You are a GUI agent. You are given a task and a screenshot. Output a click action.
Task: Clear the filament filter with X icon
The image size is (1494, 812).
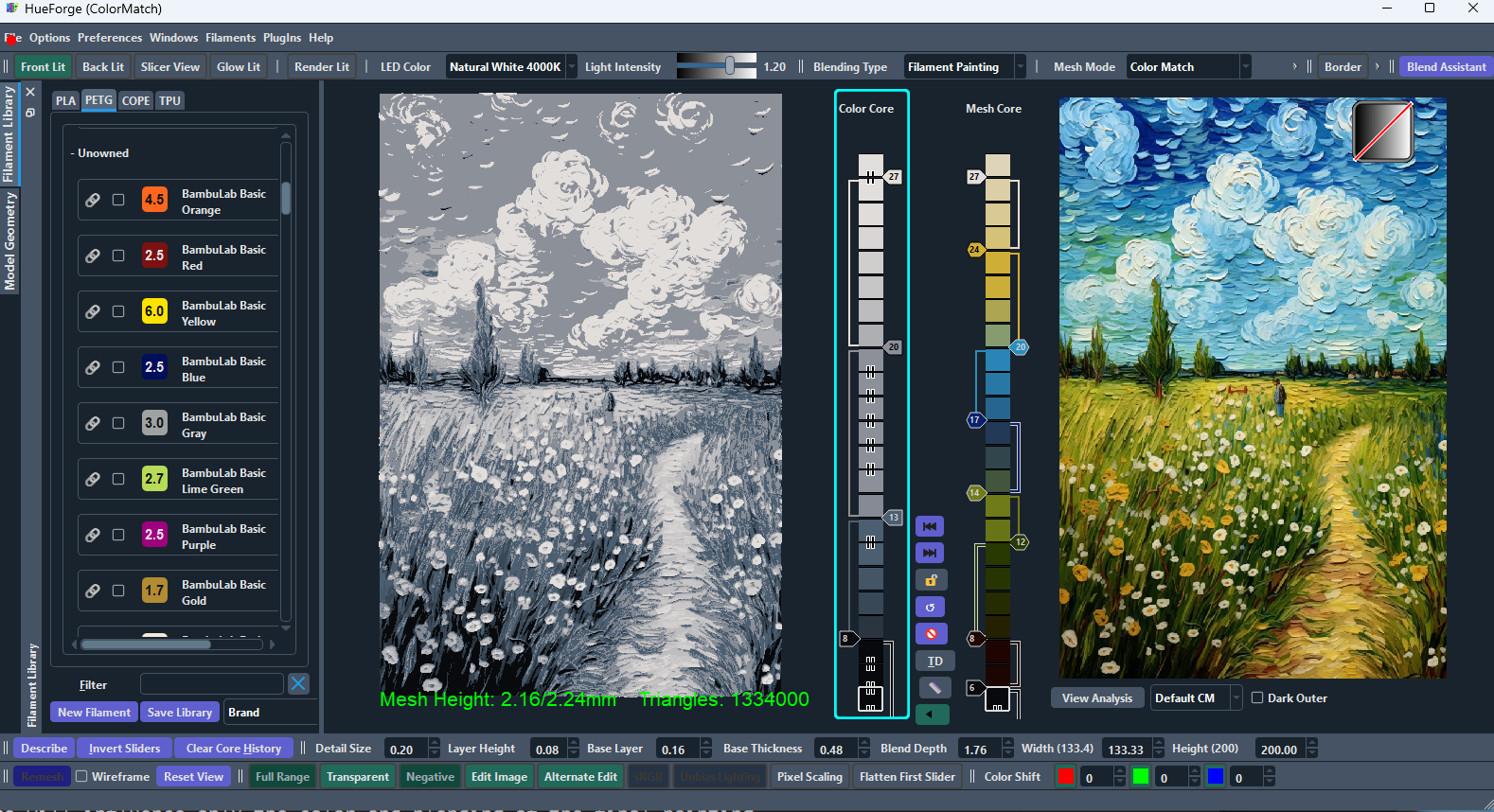point(298,683)
